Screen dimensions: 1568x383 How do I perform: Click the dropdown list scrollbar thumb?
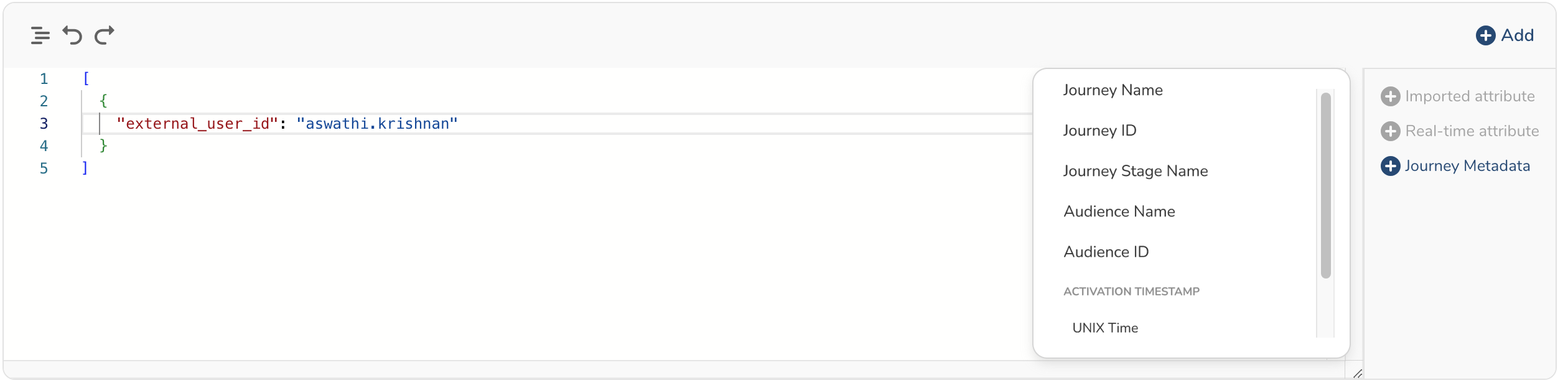click(1325, 185)
